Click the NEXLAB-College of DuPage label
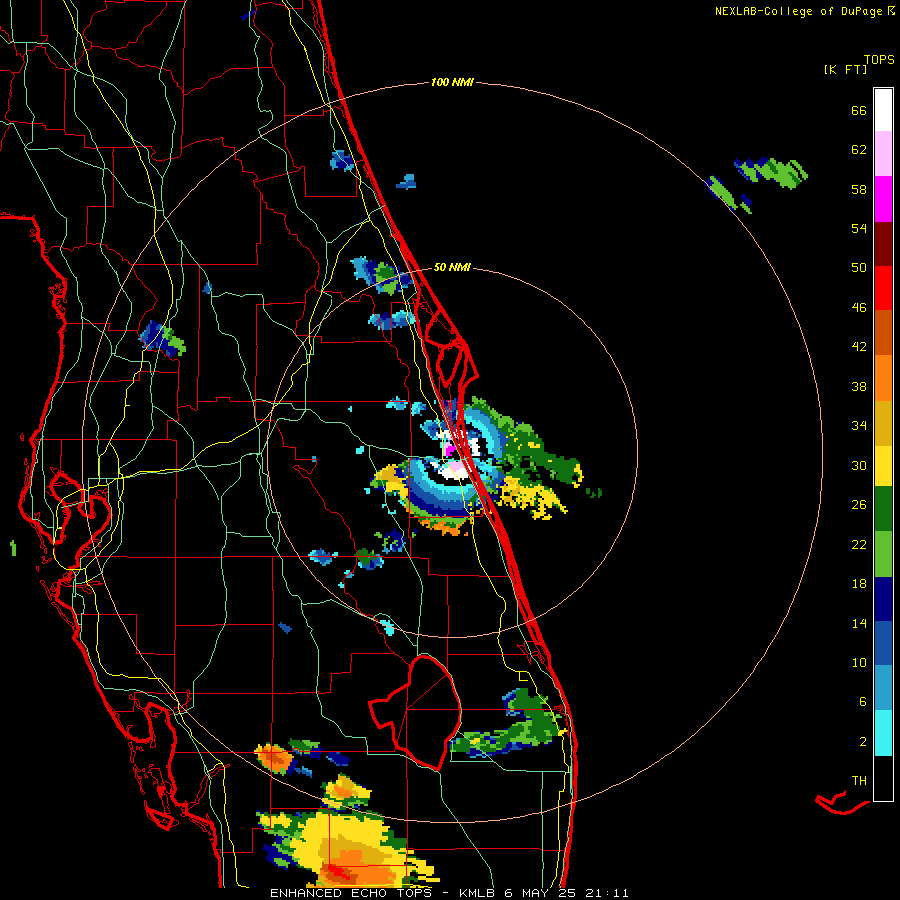 pos(798,11)
